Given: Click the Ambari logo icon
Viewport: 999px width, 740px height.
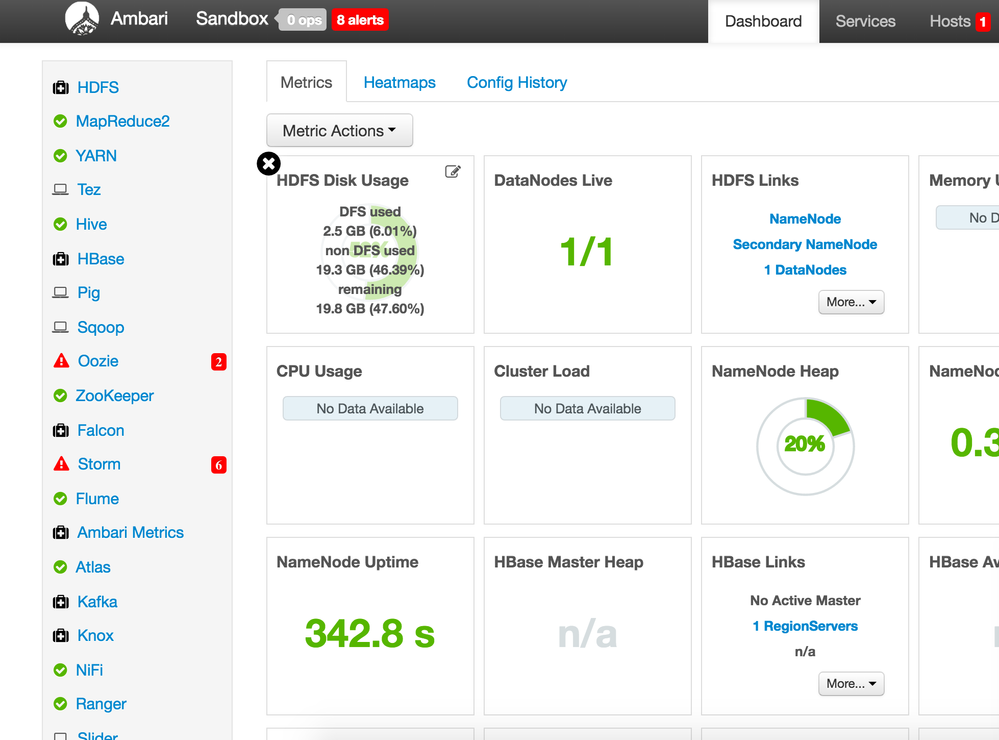Looking at the screenshot, I should click(82, 18).
